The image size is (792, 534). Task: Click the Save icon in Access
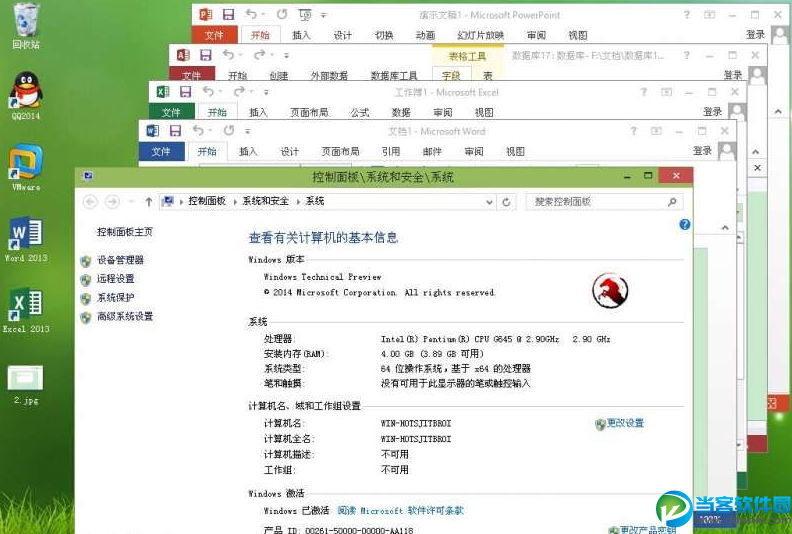pyautogui.click(x=206, y=55)
